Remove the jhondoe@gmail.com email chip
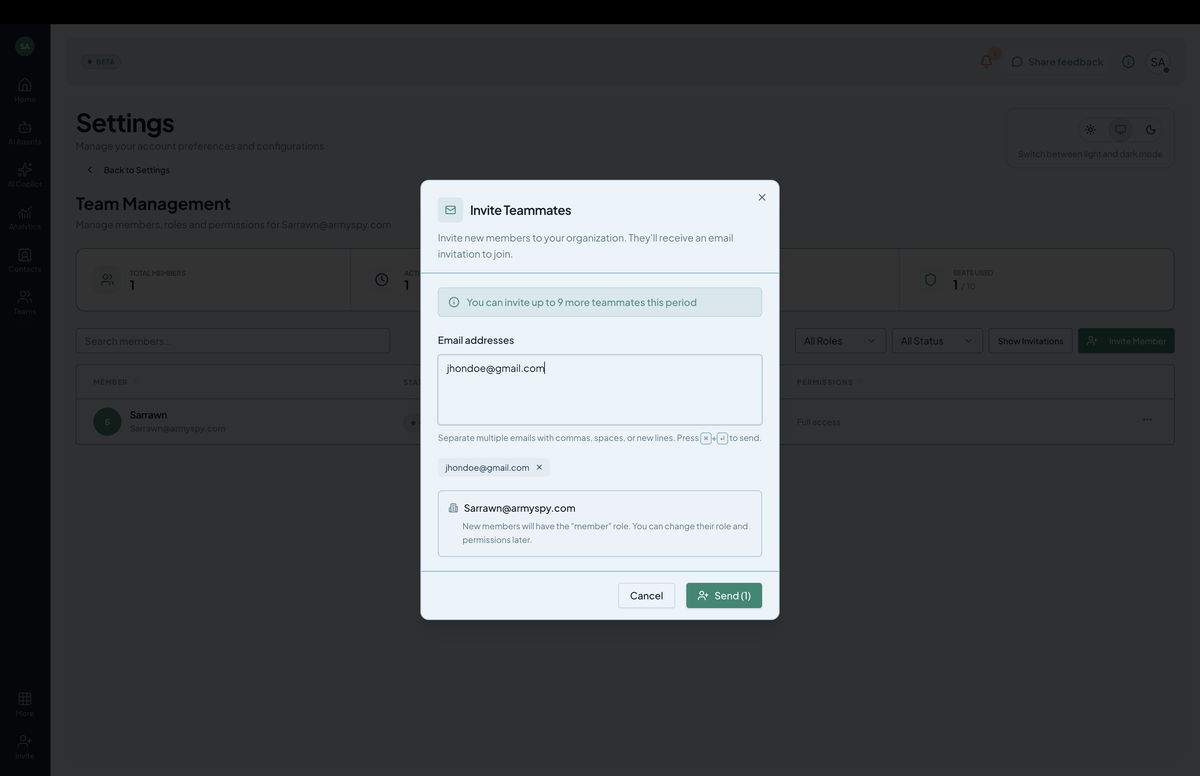The height and width of the screenshot is (776, 1200). (x=539, y=467)
